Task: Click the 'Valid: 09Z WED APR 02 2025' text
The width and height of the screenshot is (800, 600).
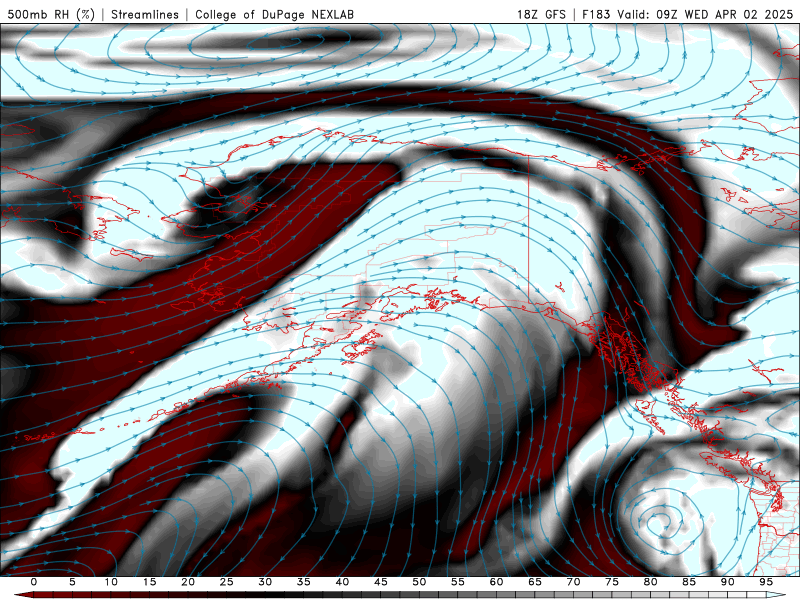Action: point(705,14)
